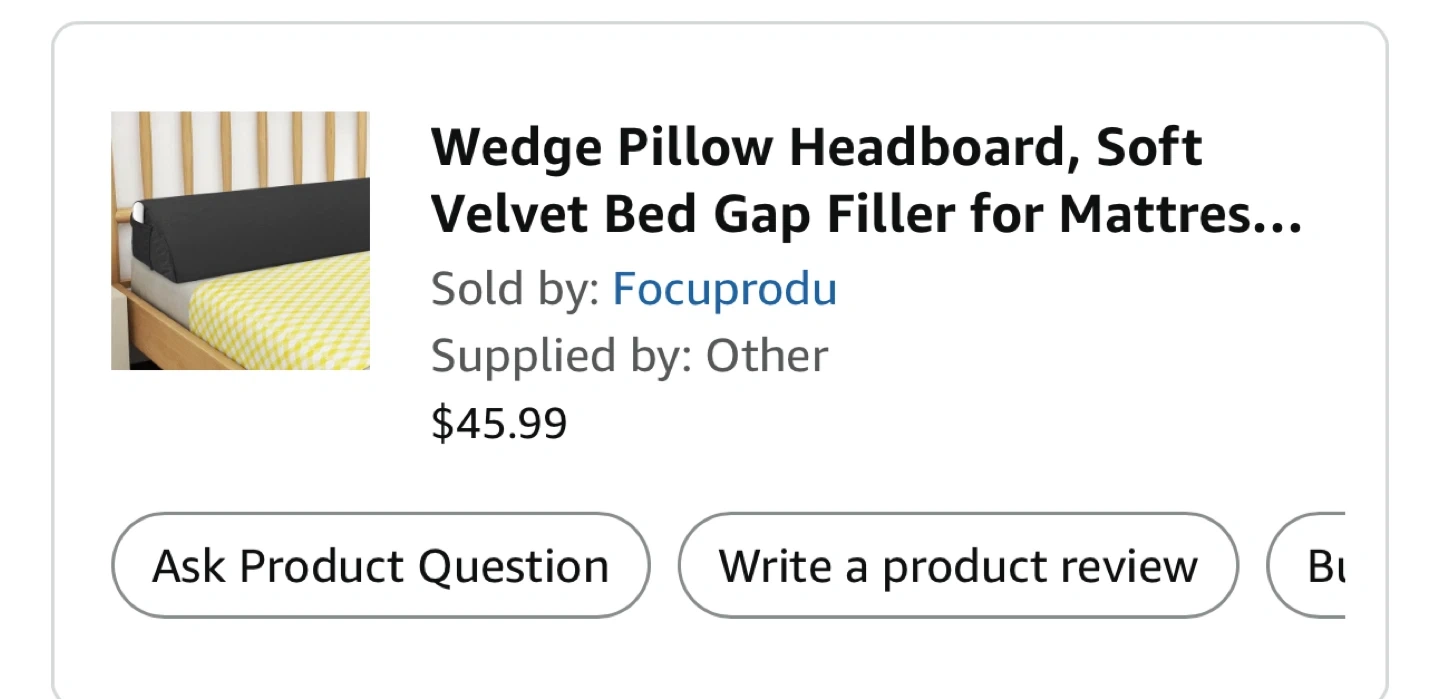Image resolution: width=1440 pixels, height=699 pixels.
Task: Click the $45.99 price text
Action: tap(499, 423)
